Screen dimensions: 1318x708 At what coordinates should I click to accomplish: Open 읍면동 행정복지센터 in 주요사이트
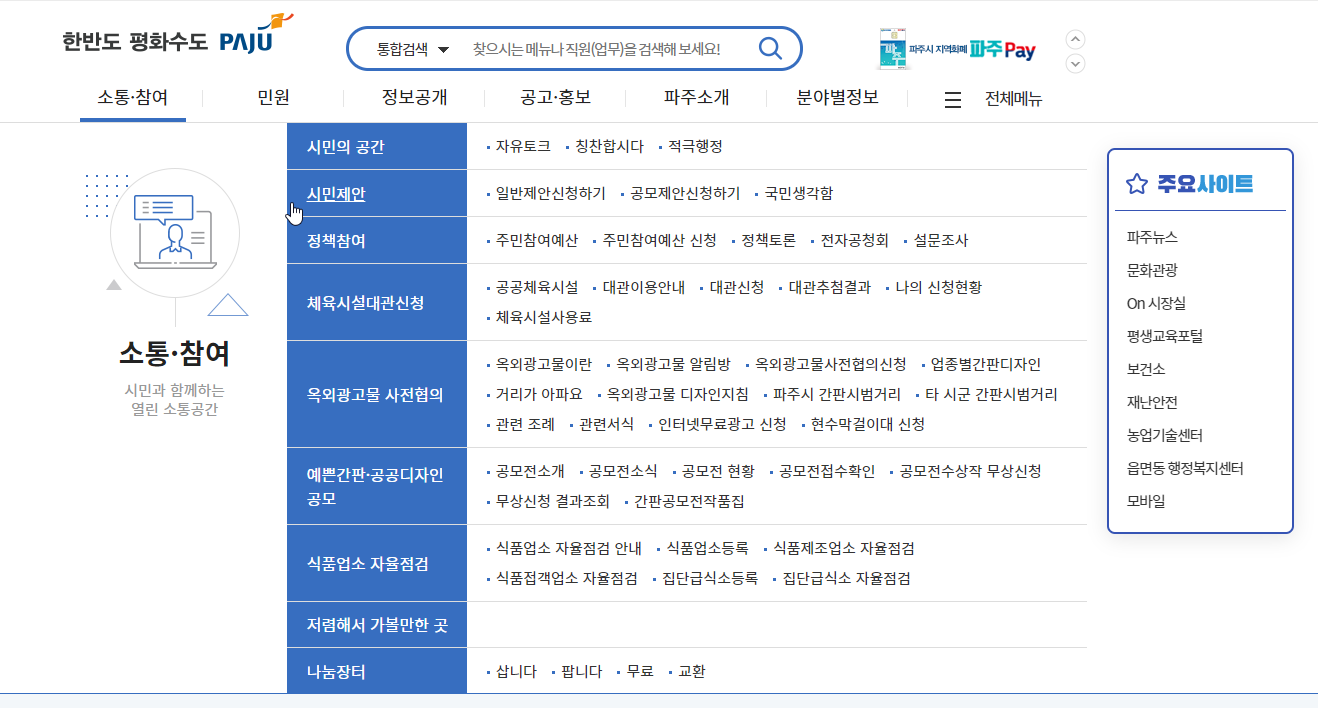tap(1185, 468)
